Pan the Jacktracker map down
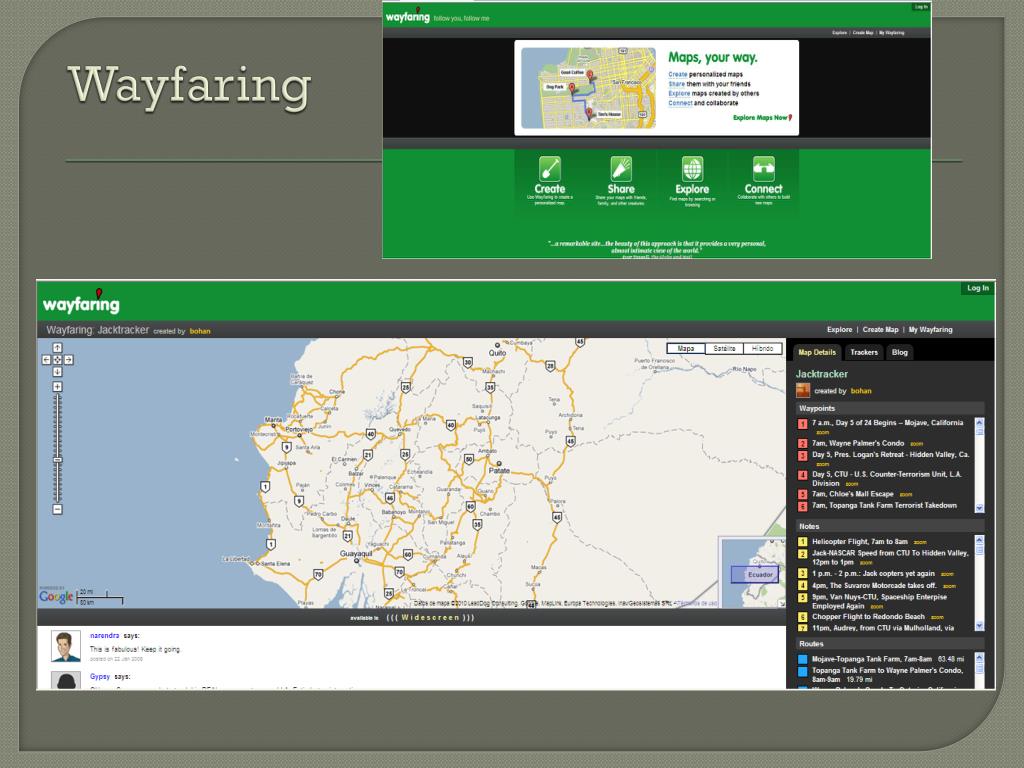The height and width of the screenshot is (768, 1024). pos(57,372)
